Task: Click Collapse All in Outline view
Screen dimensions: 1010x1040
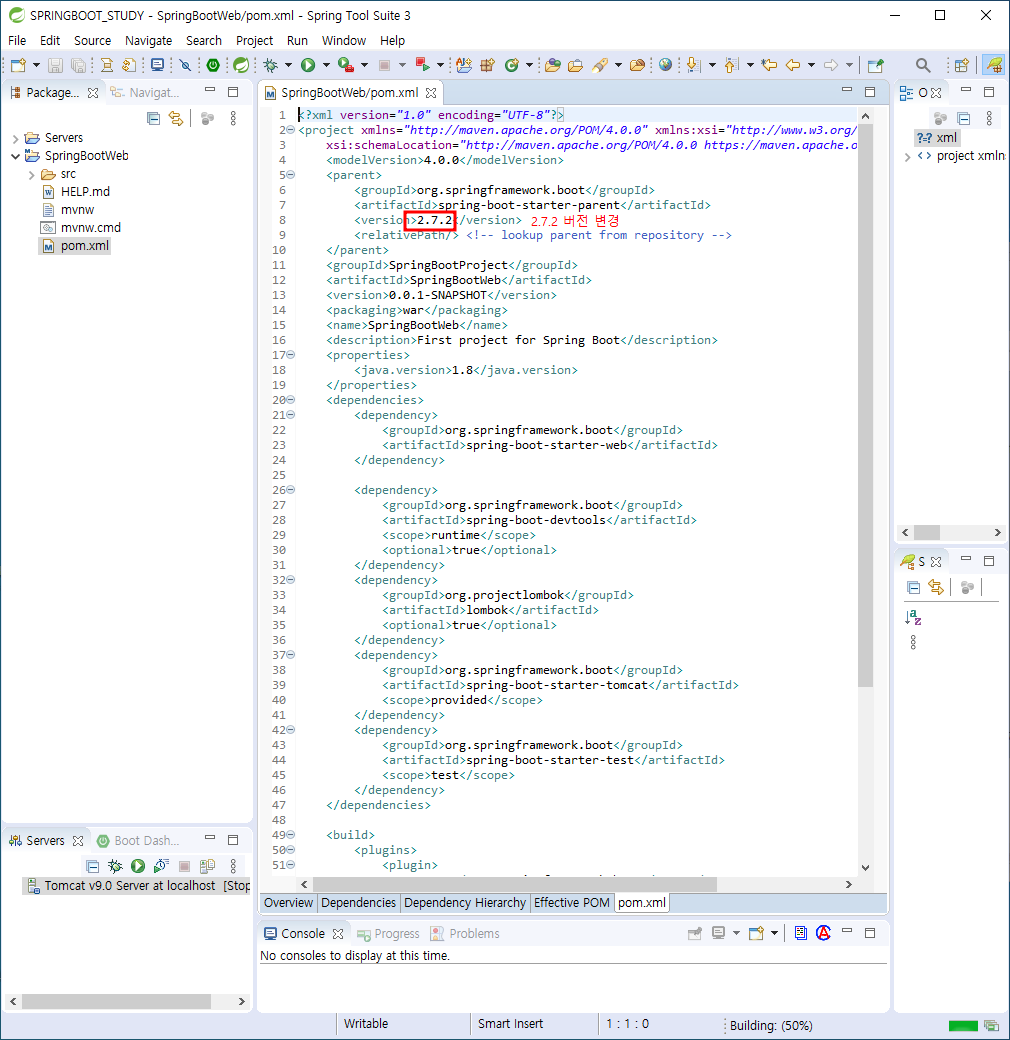Action: click(964, 119)
